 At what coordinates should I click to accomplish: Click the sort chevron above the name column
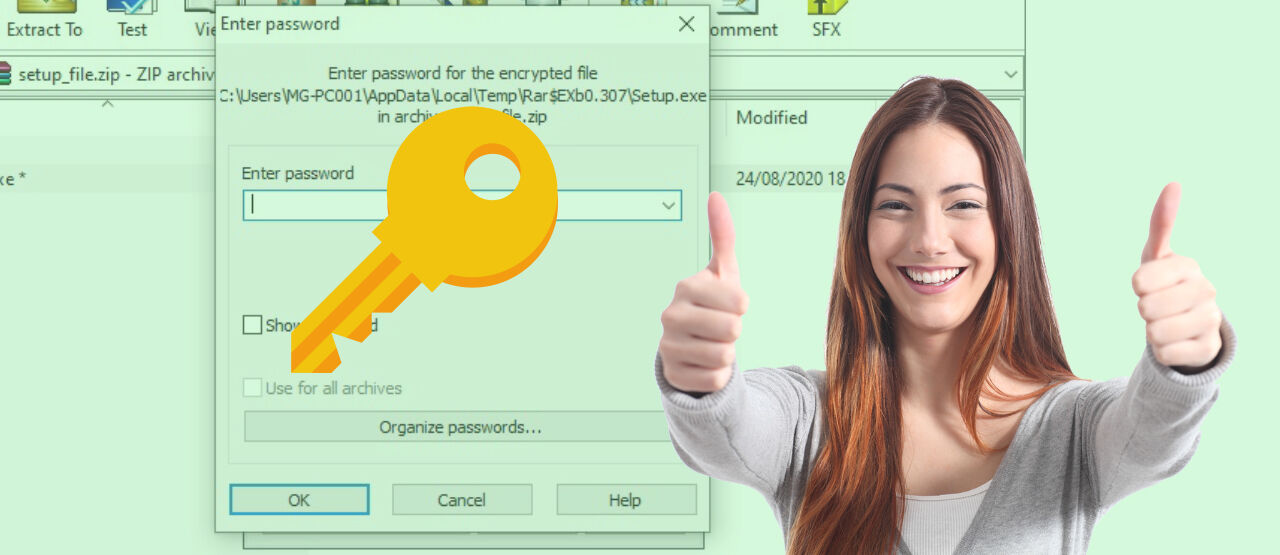107,103
